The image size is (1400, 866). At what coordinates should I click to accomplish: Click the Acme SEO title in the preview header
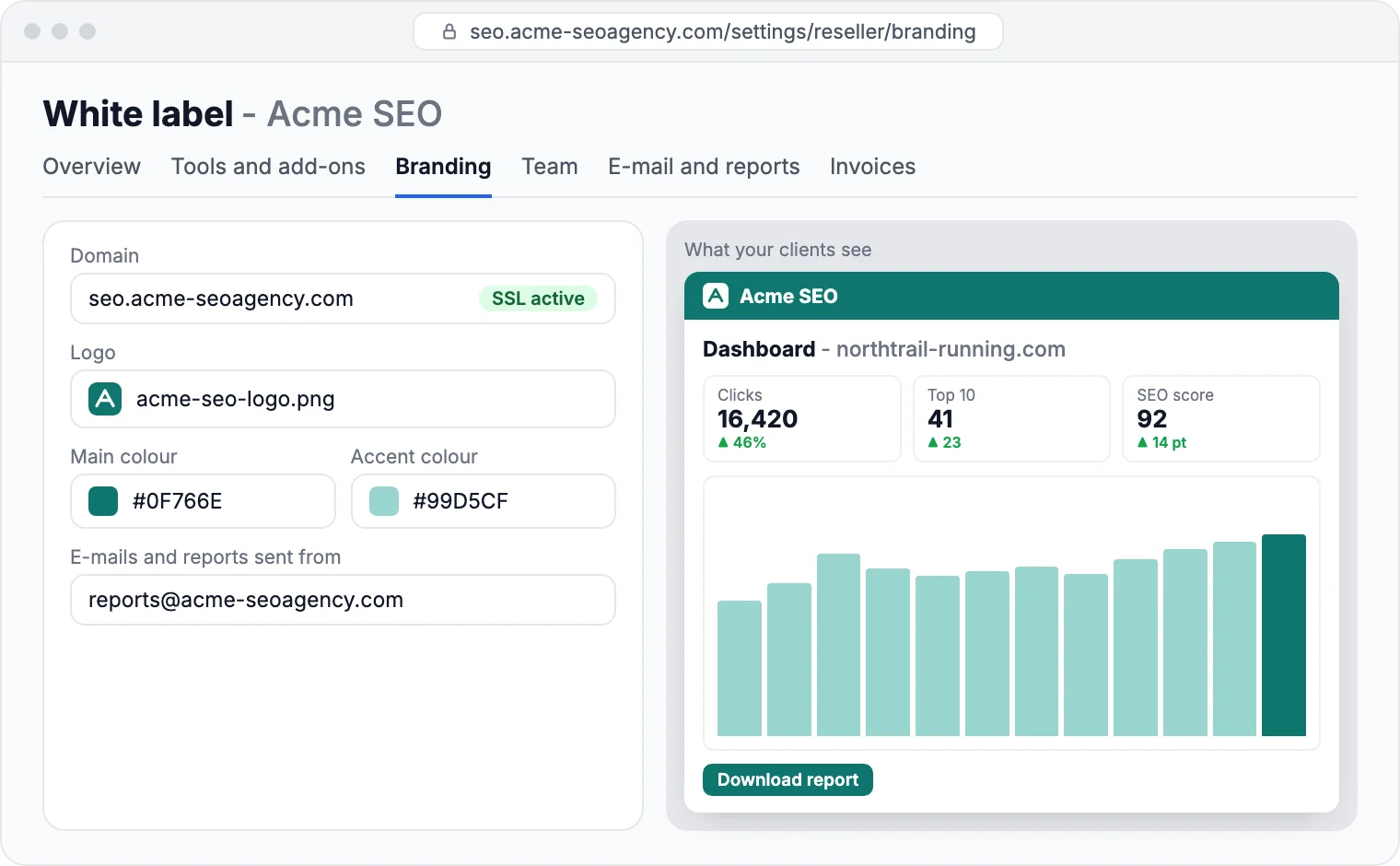(788, 296)
